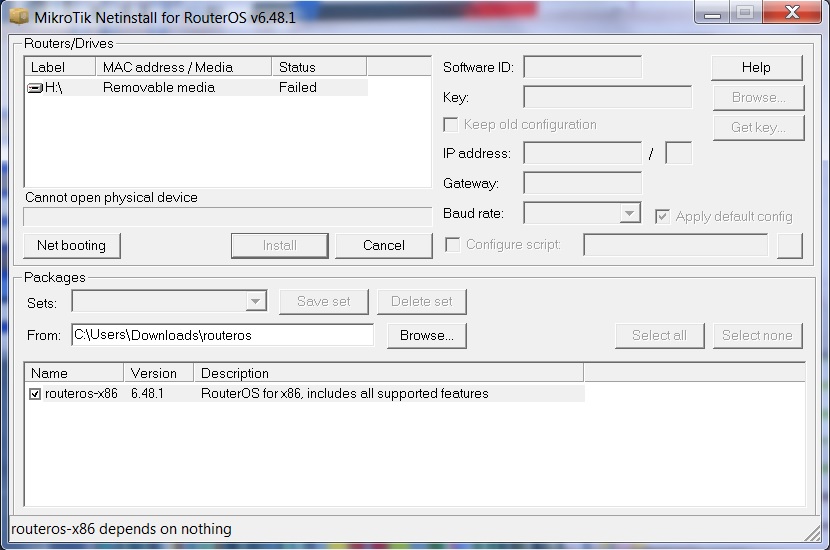Image resolution: width=830 pixels, height=550 pixels.
Task: Click the Install button
Action: pyautogui.click(x=279, y=246)
